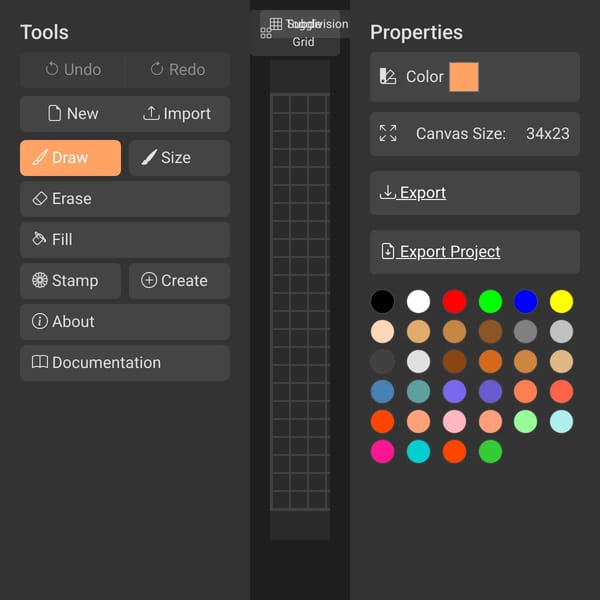Open the brush Size tool

(179, 158)
